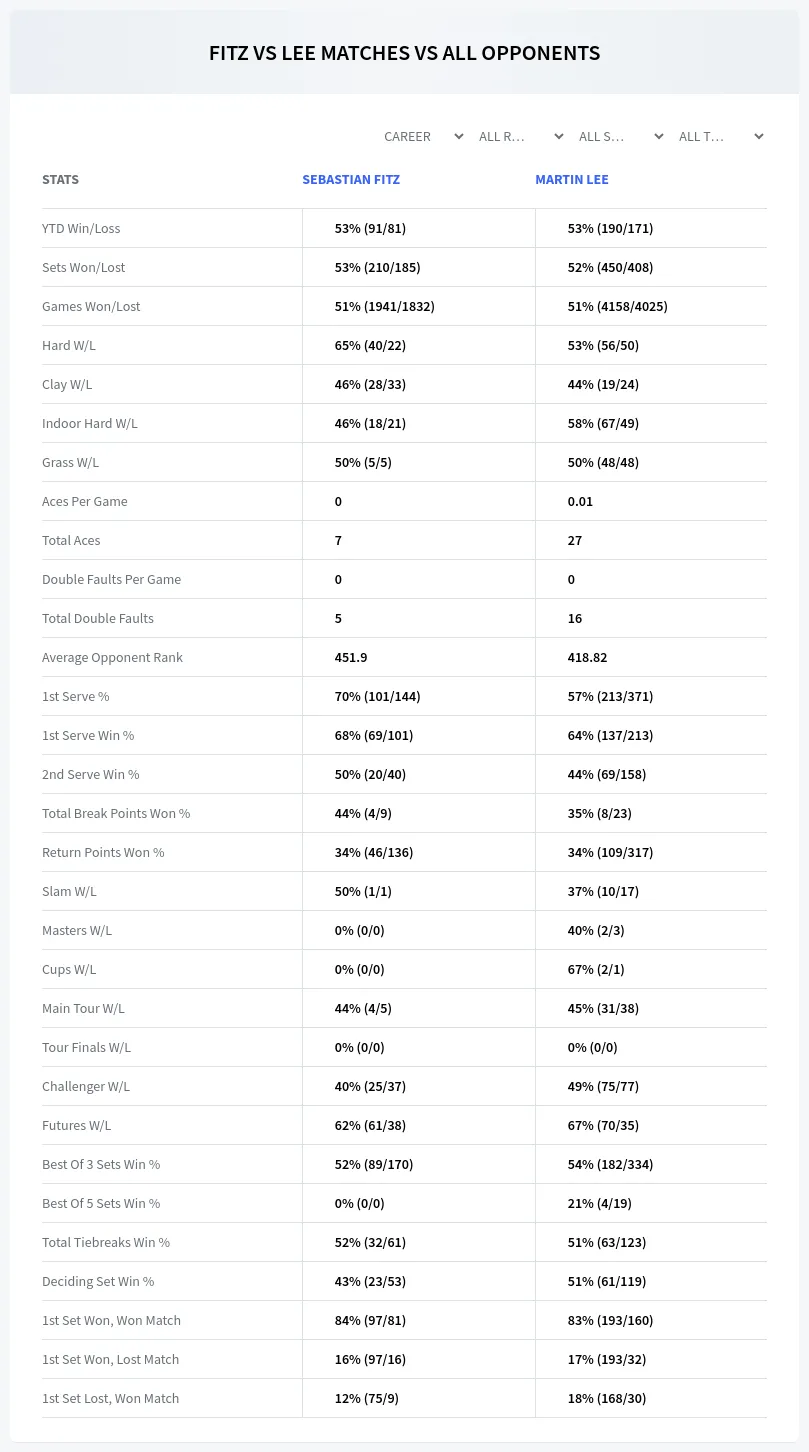Select the Challenger W/L row label
The height and width of the screenshot is (1452, 809).
point(86,1086)
